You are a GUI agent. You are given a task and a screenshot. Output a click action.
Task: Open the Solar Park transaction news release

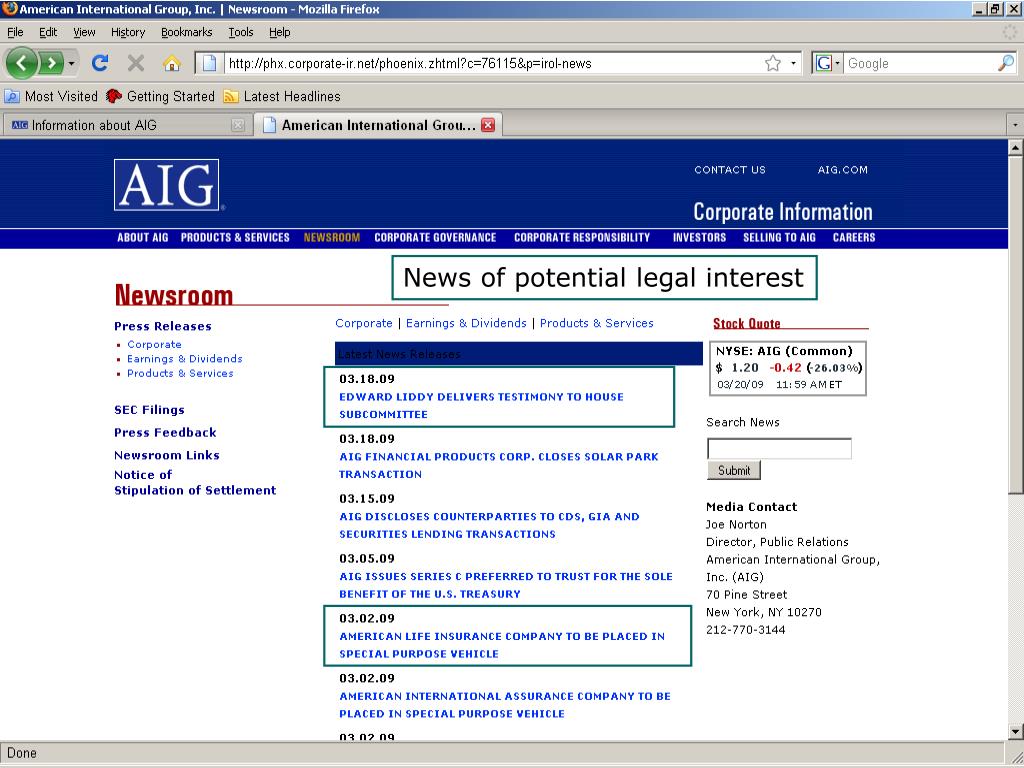click(498, 466)
